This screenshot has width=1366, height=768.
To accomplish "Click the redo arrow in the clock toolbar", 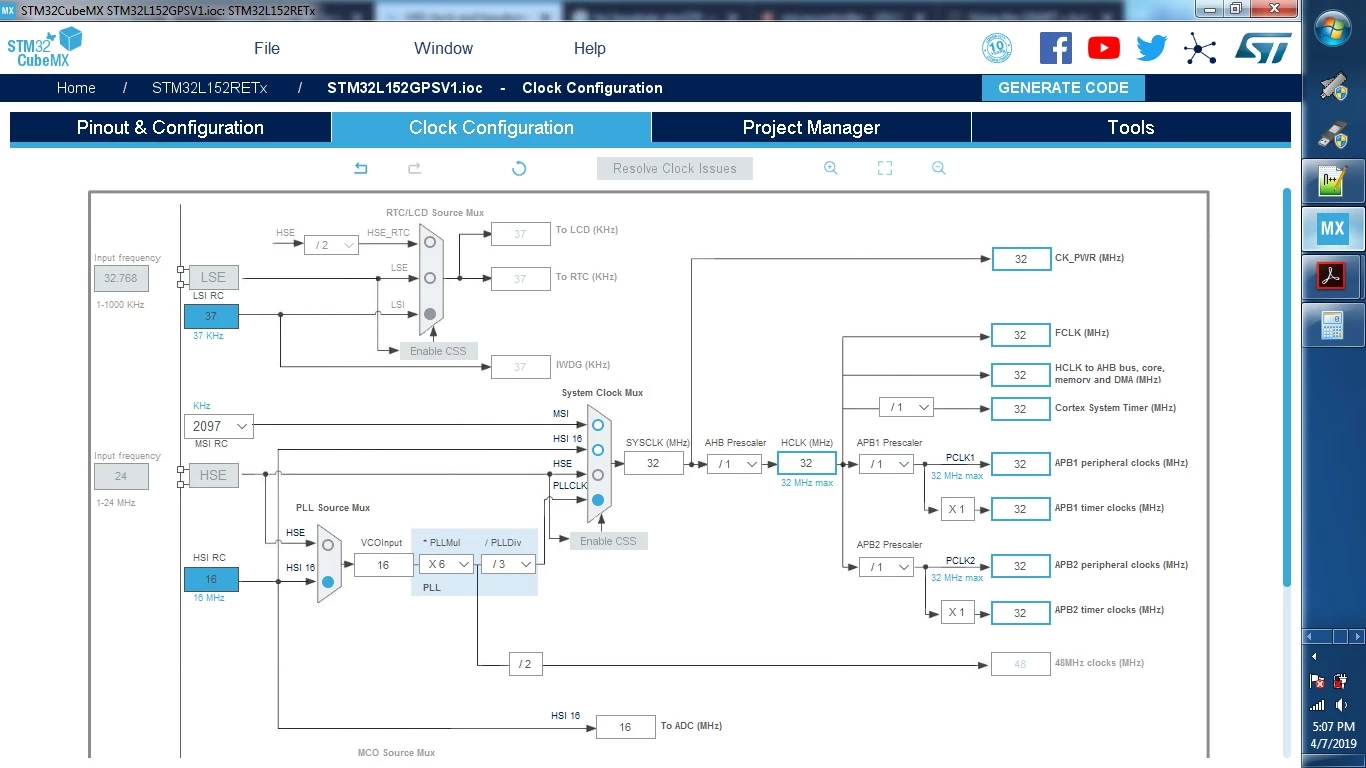I will (x=414, y=169).
